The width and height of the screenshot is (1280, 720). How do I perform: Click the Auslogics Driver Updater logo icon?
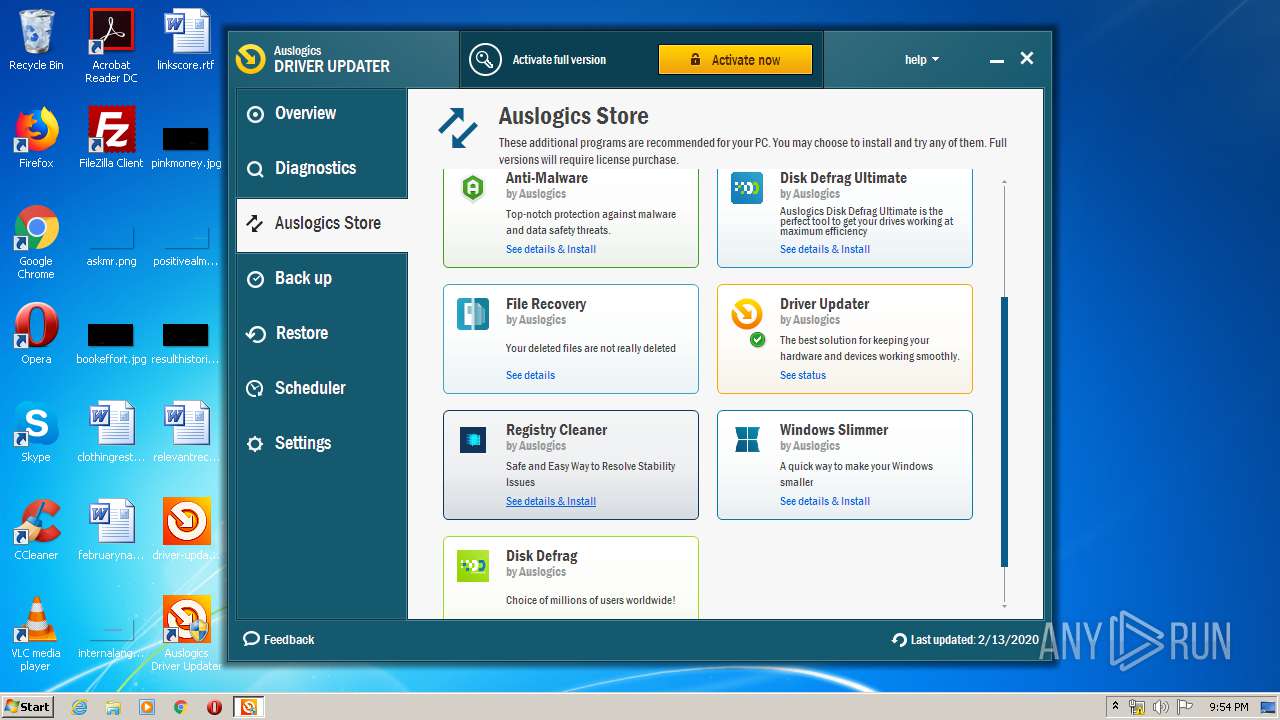click(250, 59)
